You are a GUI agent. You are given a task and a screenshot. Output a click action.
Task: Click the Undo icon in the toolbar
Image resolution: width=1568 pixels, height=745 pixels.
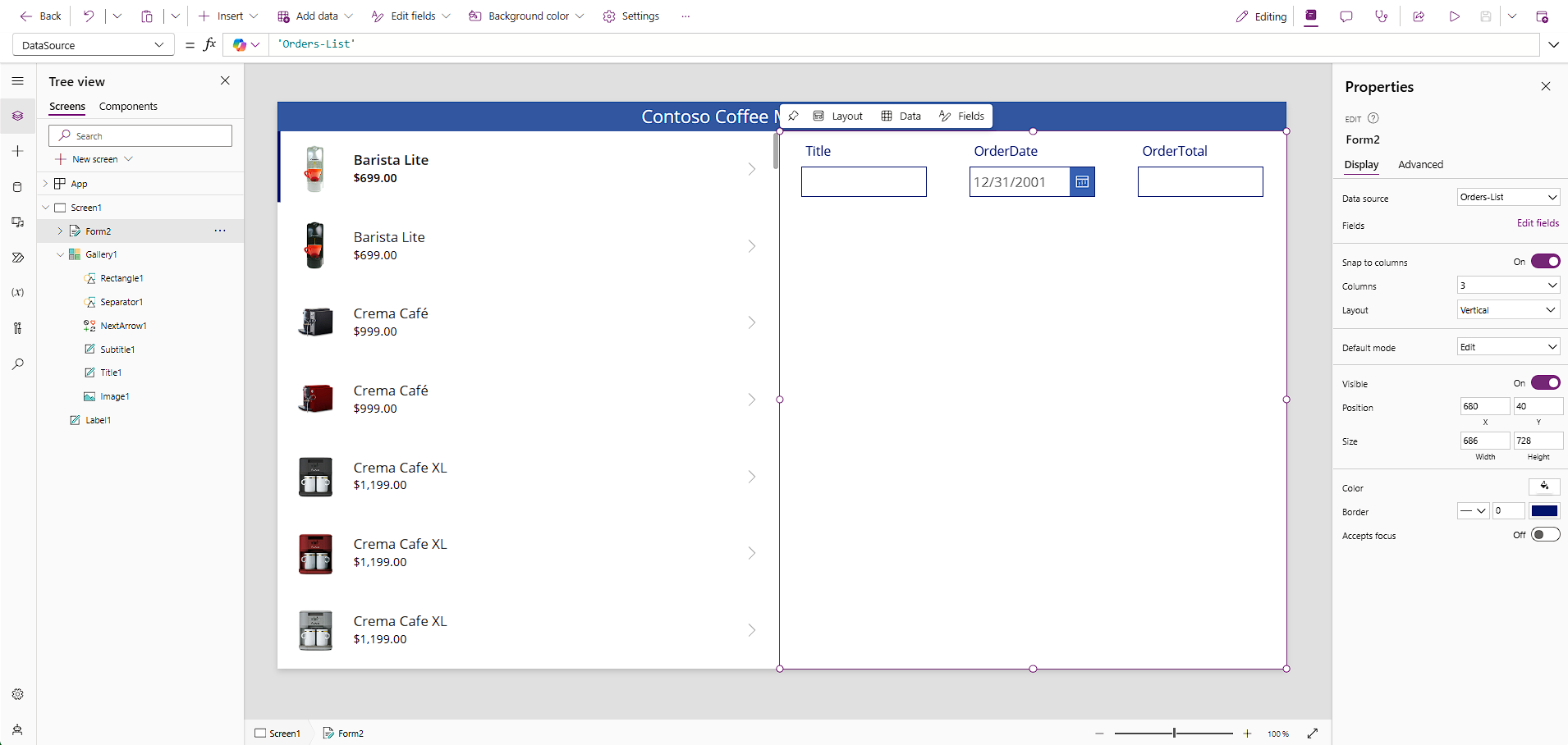point(89,16)
